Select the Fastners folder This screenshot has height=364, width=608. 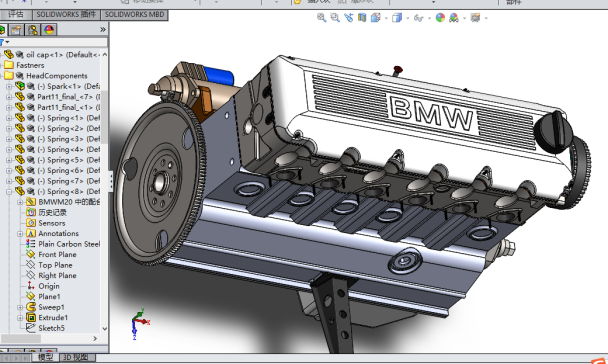(x=30, y=65)
